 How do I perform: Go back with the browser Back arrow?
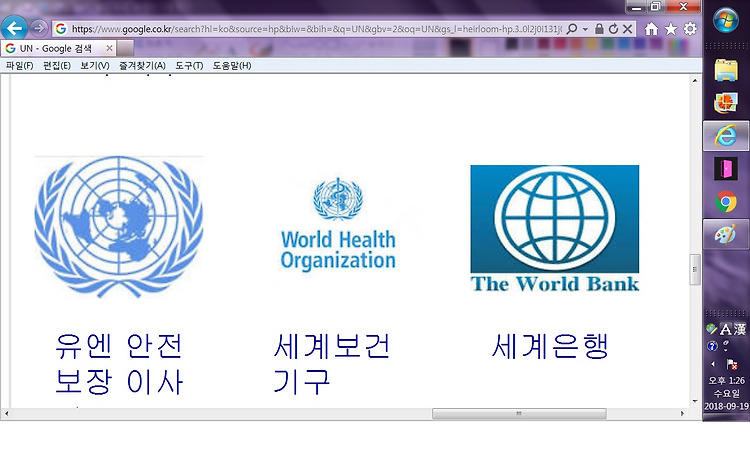coord(14,28)
